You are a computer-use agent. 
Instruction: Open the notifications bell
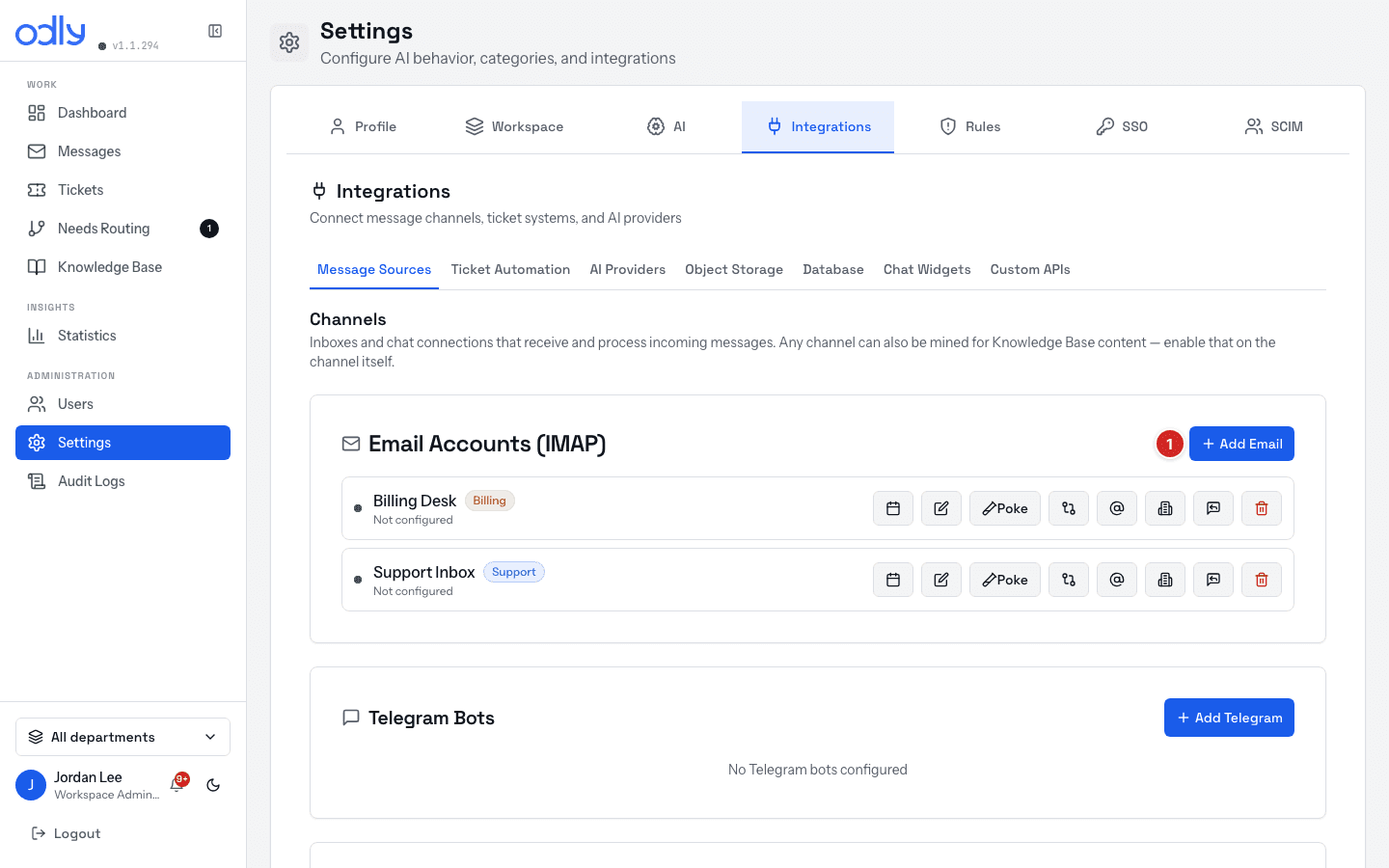[x=177, y=784]
